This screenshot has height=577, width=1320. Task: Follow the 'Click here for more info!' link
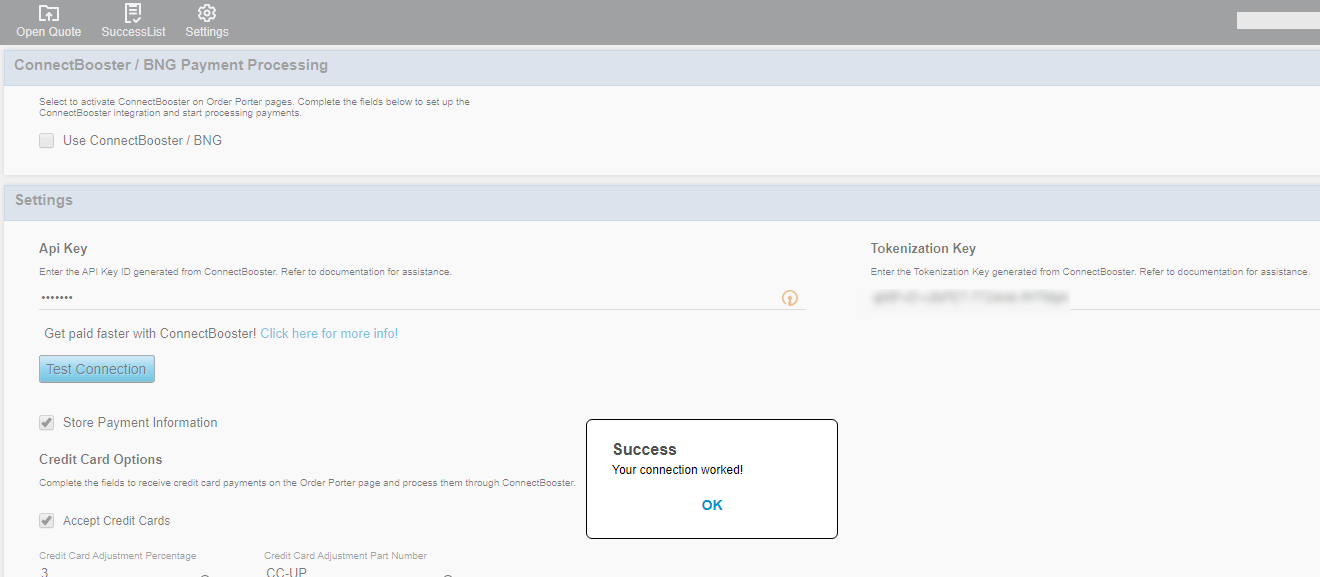tap(329, 333)
